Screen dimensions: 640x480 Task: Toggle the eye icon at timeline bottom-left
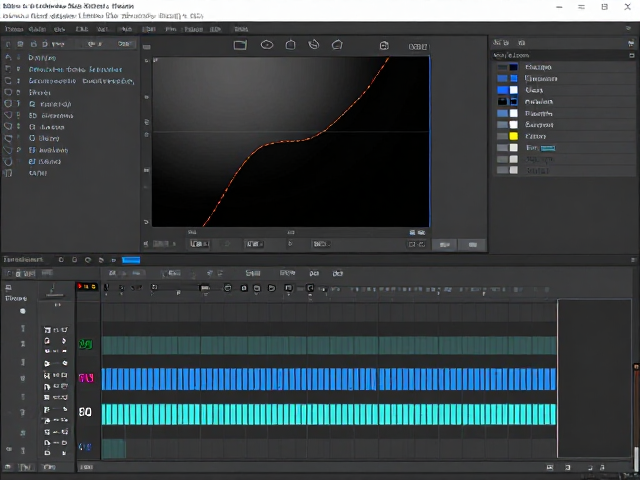(x=9, y=449)
